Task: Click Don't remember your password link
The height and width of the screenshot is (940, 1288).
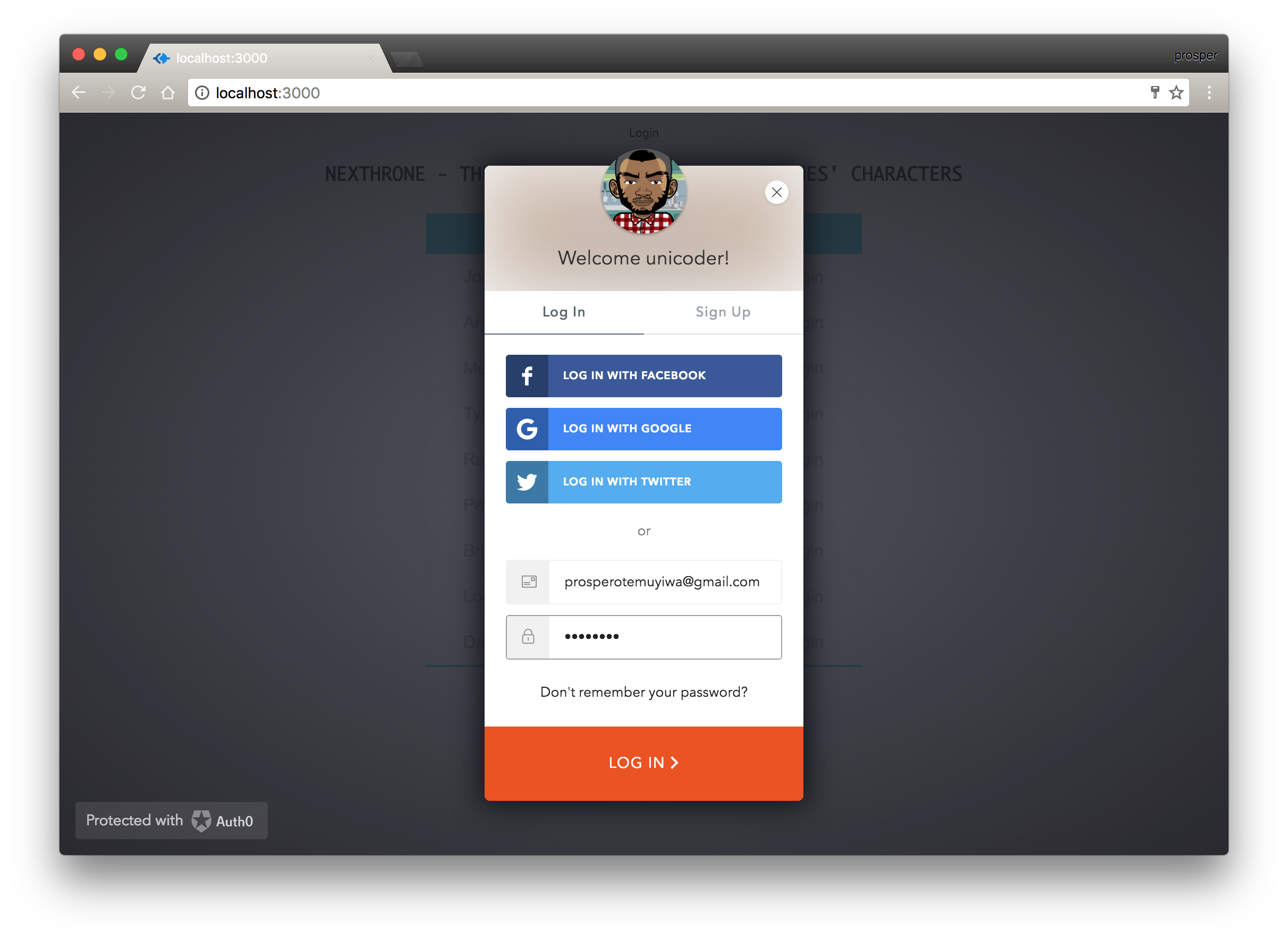Action: tap(644, 691)
